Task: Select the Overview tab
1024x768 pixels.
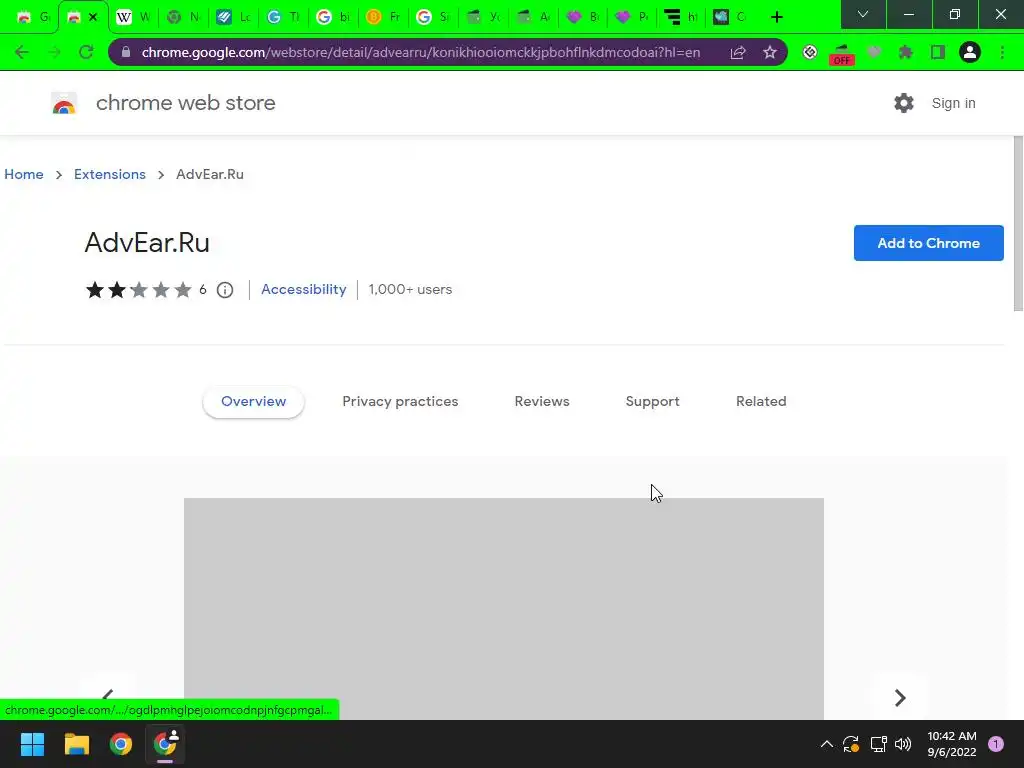Action: click(253, 402)
